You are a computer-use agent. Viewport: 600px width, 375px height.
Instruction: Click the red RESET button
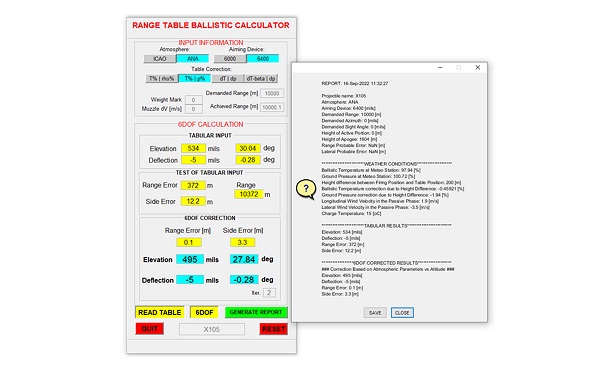point(274,329)
